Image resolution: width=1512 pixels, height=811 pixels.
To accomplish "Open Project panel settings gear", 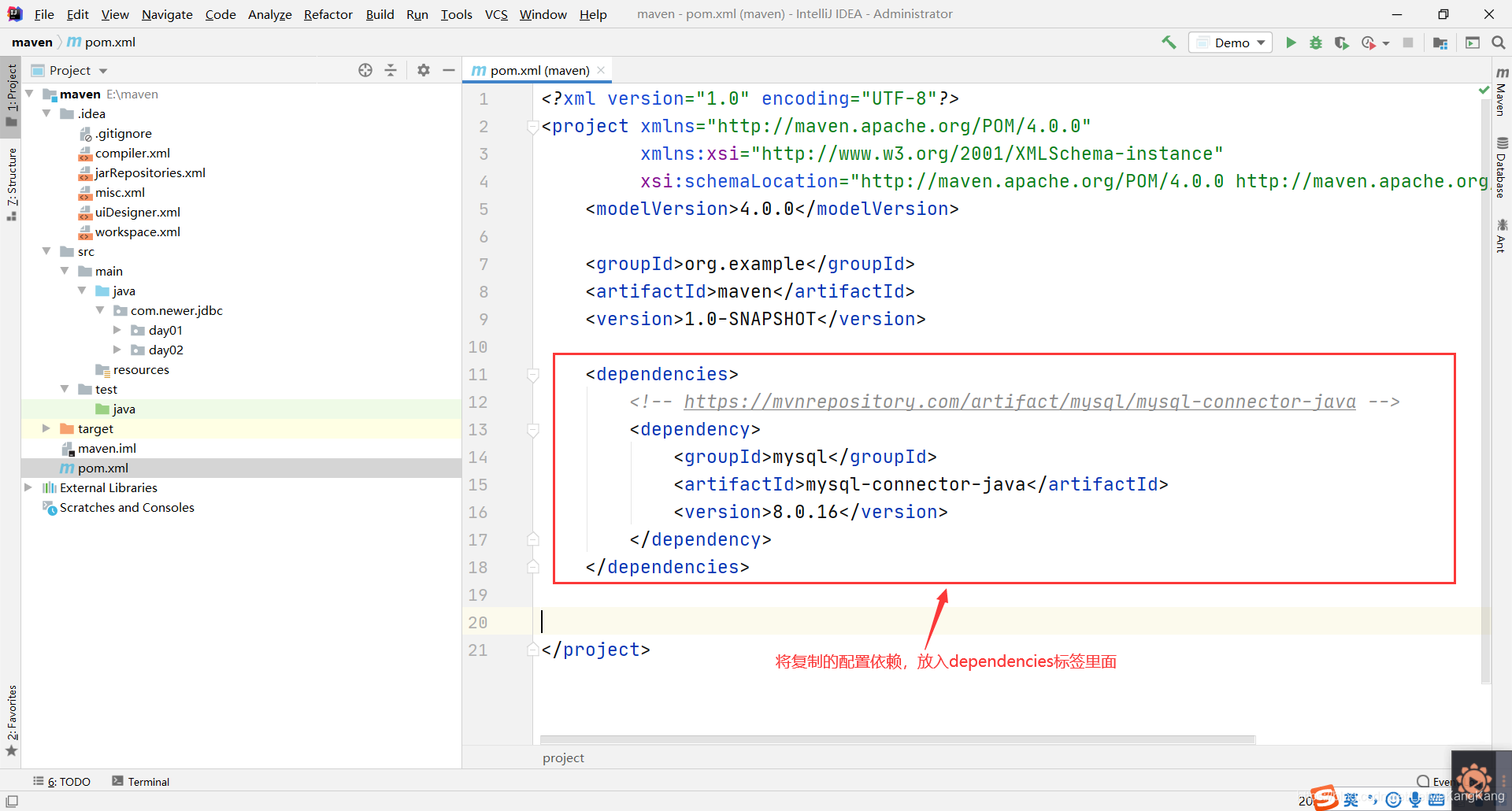I will click(424, 69).
